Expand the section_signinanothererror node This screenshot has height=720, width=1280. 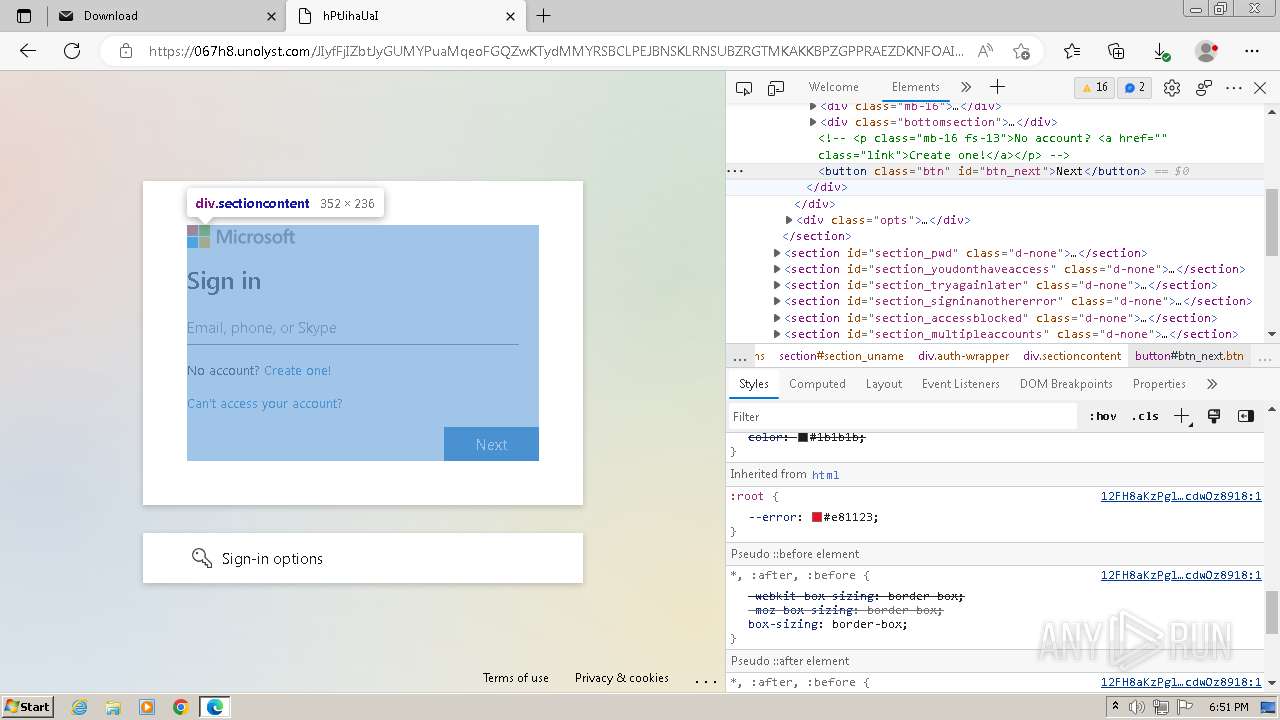click(777, 301)
